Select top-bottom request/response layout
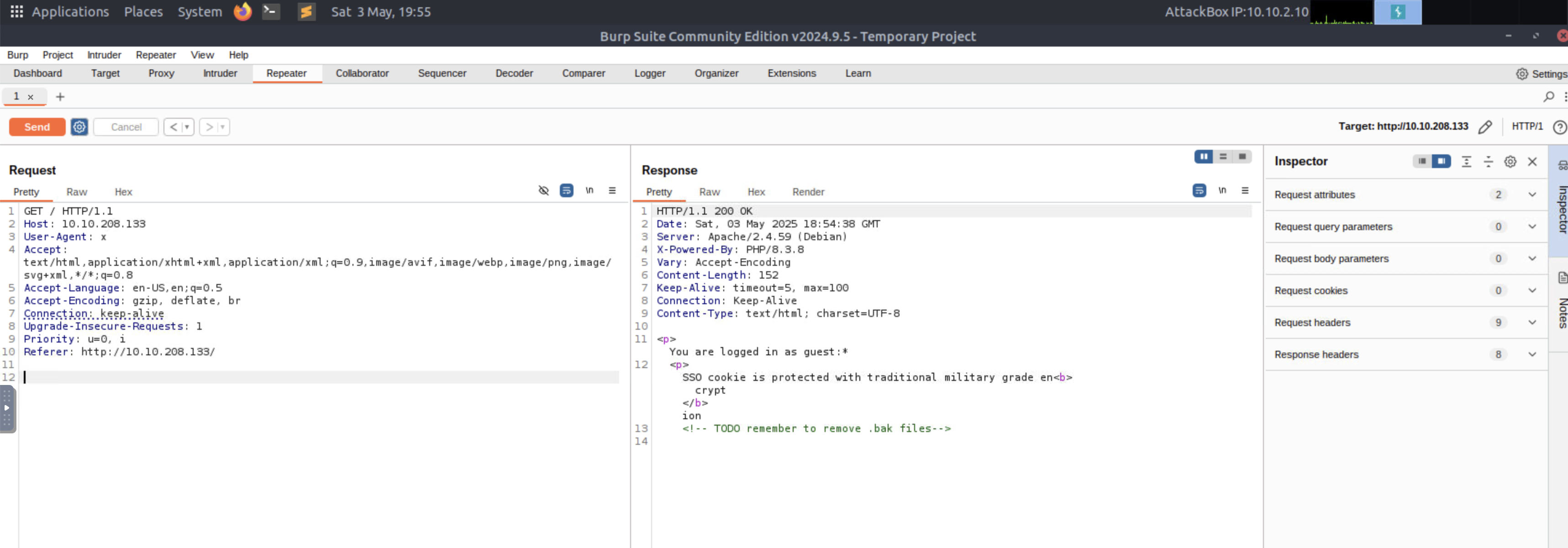 [1223, 157]
